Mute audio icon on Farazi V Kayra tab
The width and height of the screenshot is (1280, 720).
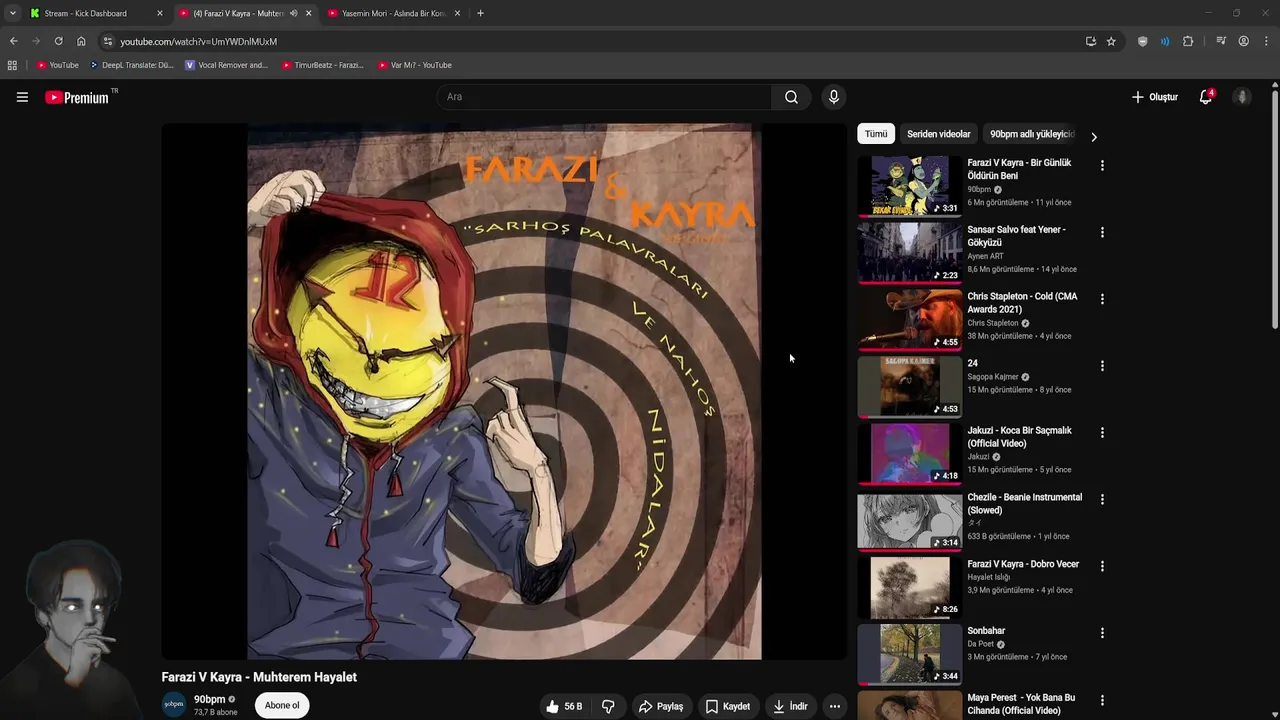(293, 13)
